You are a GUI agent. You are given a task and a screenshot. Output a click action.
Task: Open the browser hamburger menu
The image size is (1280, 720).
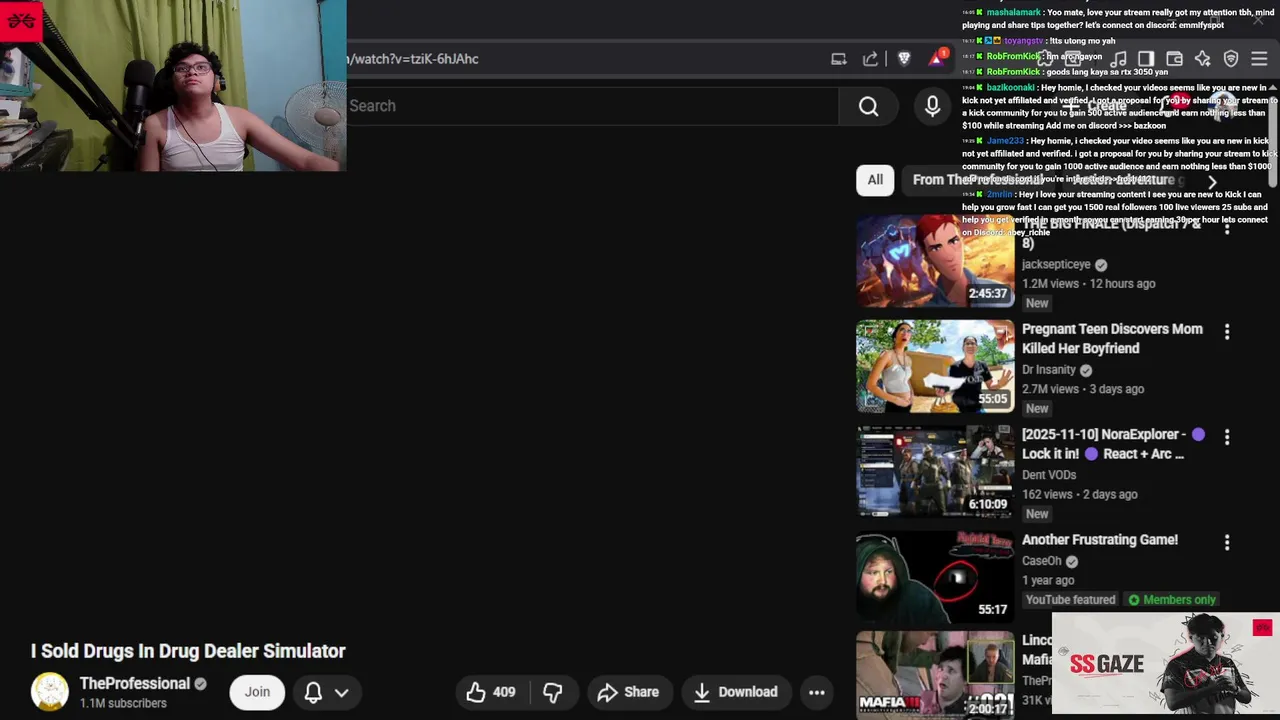1259,59
